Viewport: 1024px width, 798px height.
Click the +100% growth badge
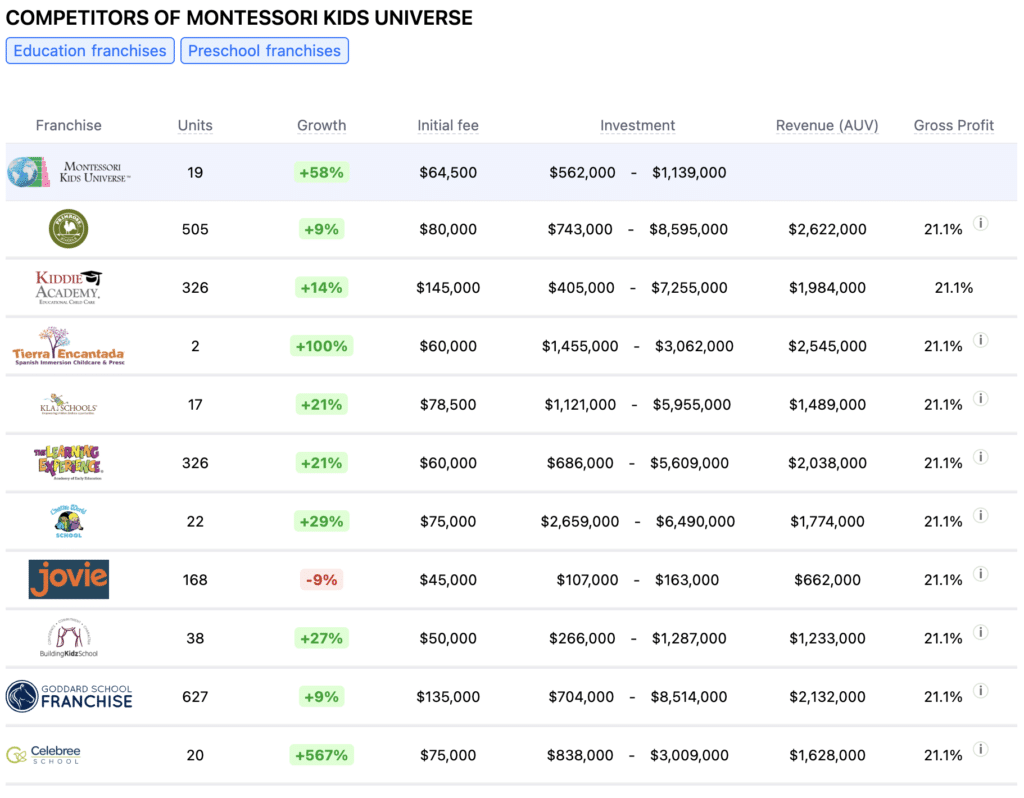click(321, 346)
